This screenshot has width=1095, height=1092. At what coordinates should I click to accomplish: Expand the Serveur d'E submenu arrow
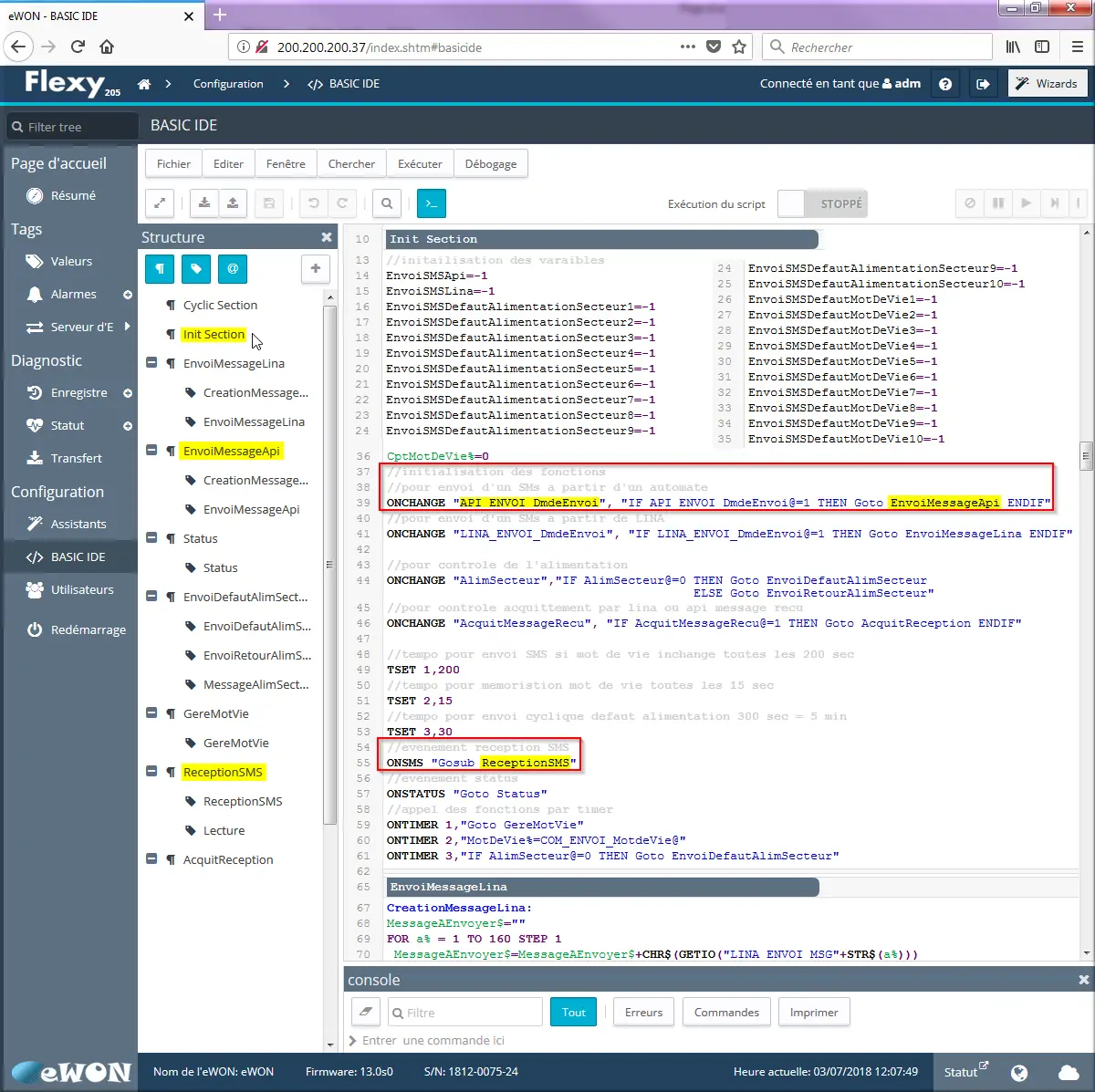coord(127,327)
